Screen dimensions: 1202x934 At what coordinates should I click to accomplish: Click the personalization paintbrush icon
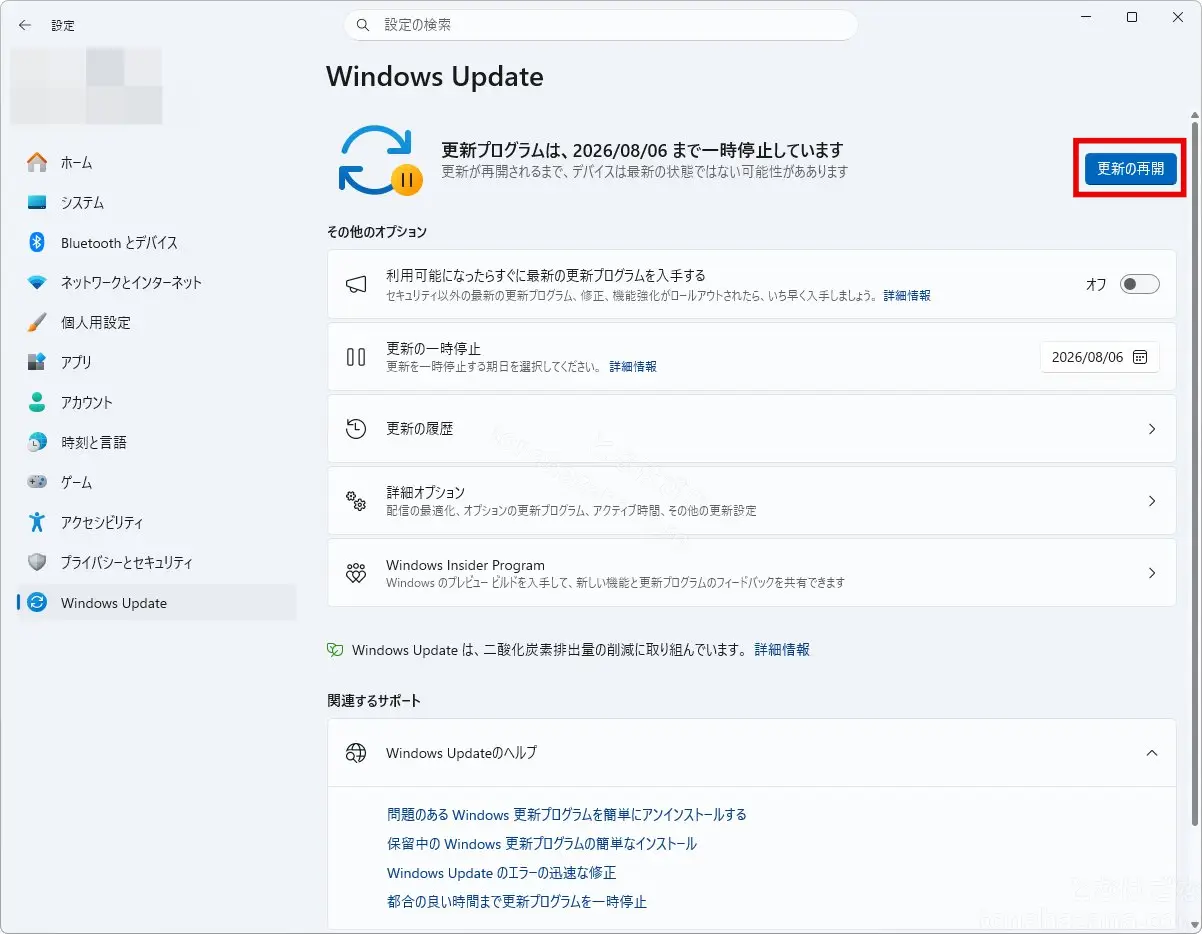point(37,322)
